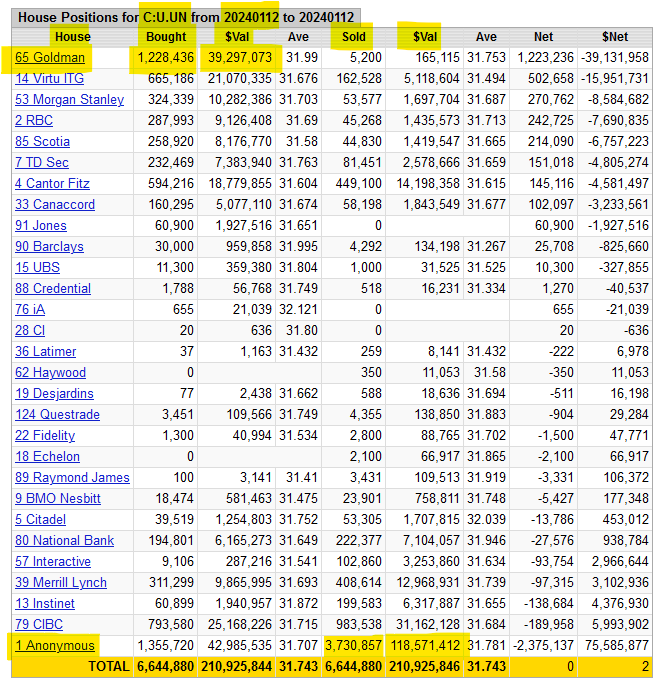Screen dimensions: 657x681
Task: Open the 90 Barclays link
Action: tap(50, 246)
